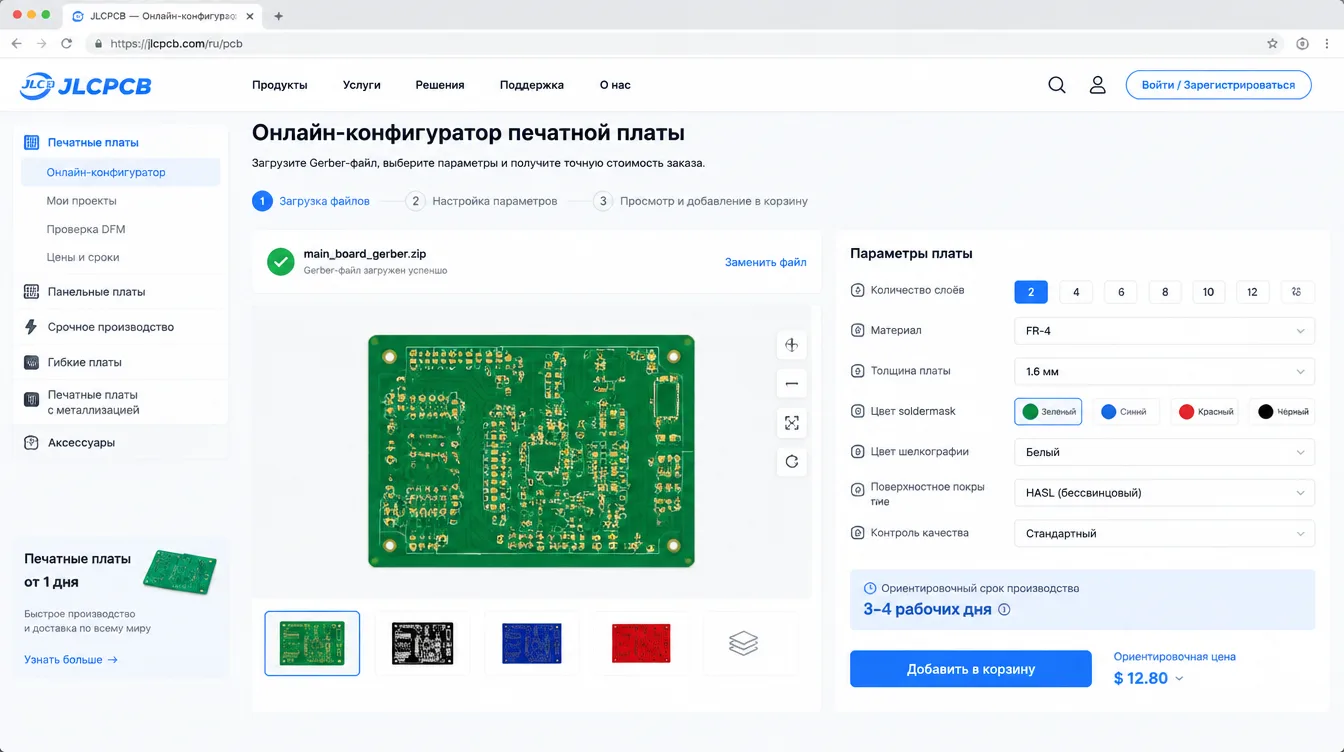Open Толщина платы 1.6 мм dropdown

(1164, 371)
